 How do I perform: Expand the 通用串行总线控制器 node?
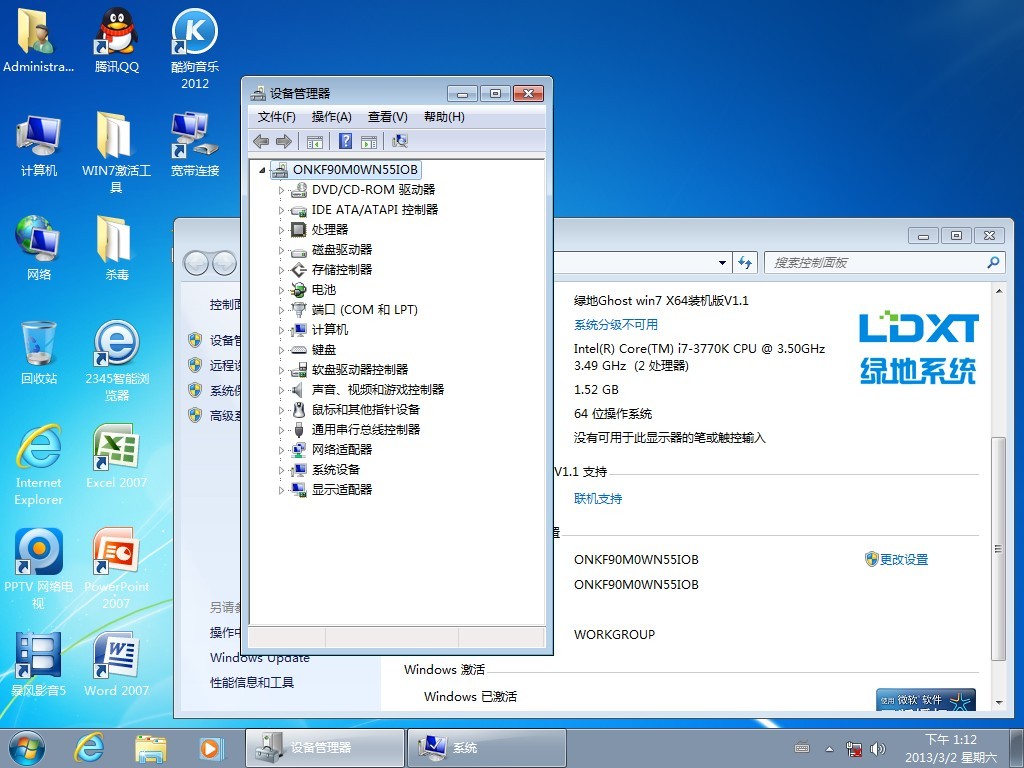tap(281, 430)
